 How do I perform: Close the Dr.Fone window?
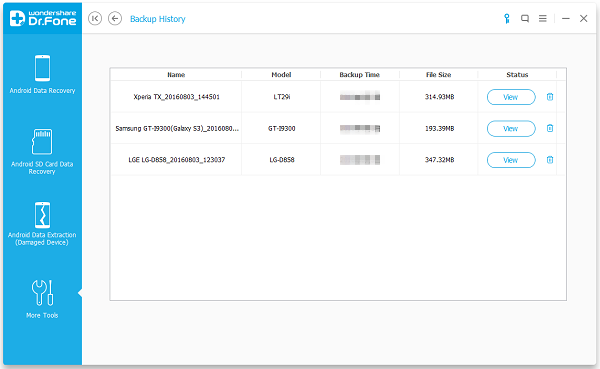pos(583,18)
